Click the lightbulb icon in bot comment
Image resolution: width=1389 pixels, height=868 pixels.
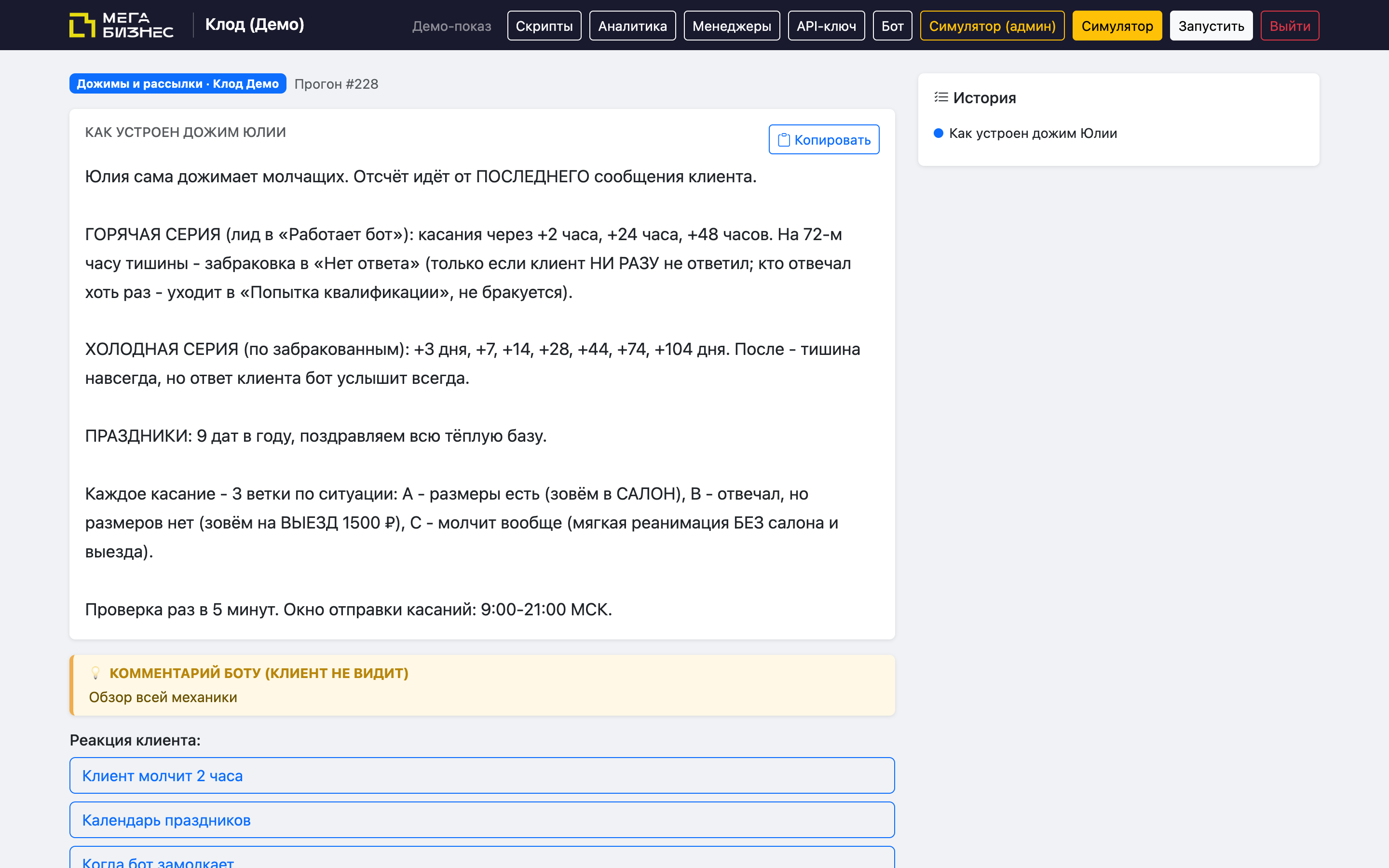tap(96, 673)
